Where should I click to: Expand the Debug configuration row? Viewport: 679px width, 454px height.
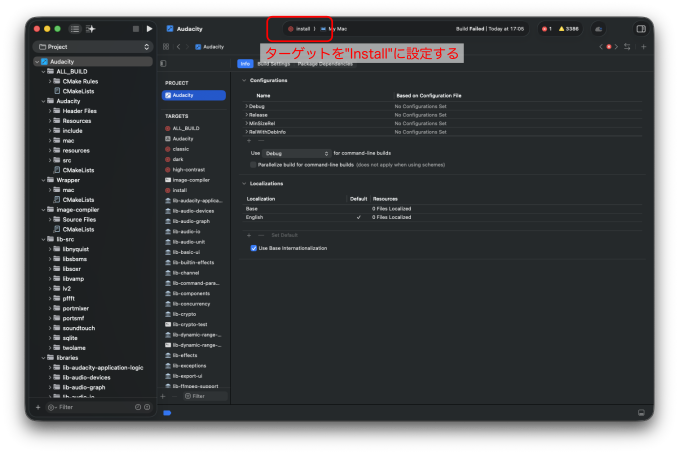246,106
